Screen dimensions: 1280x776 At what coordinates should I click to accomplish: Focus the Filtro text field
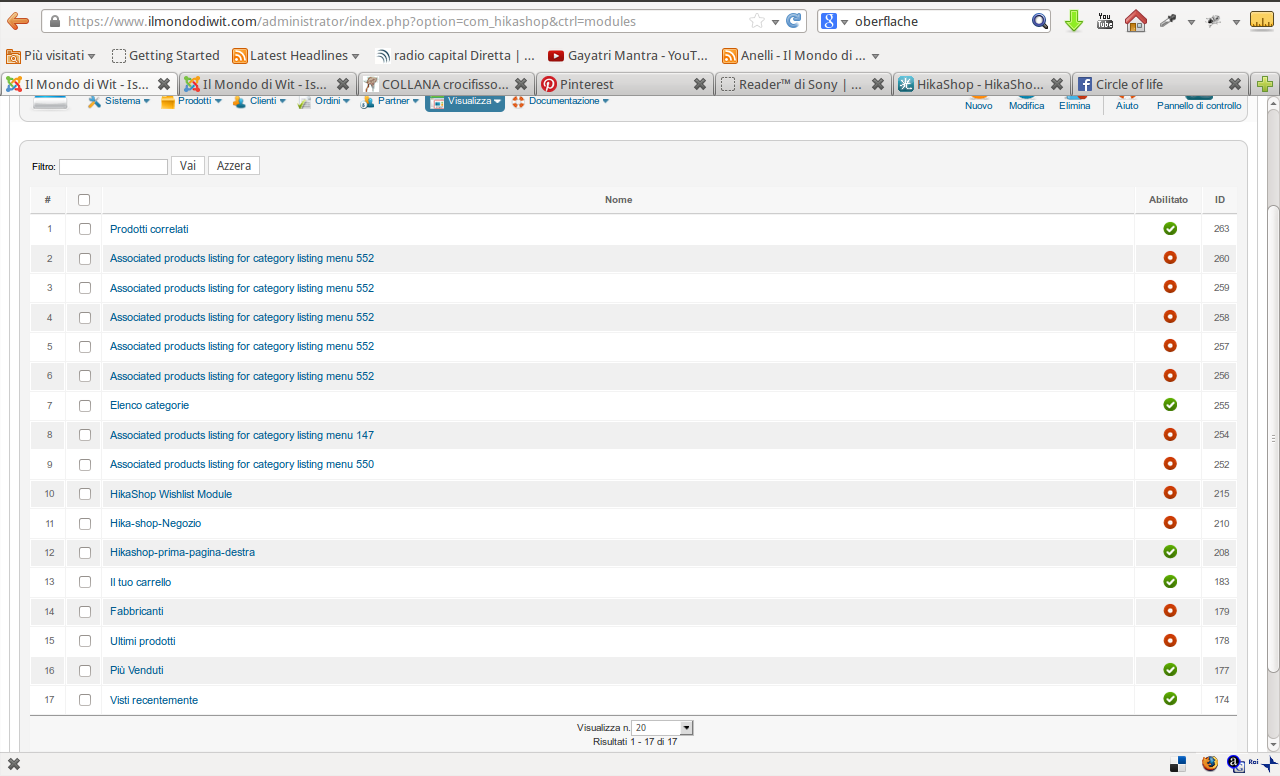click(113, 167)
